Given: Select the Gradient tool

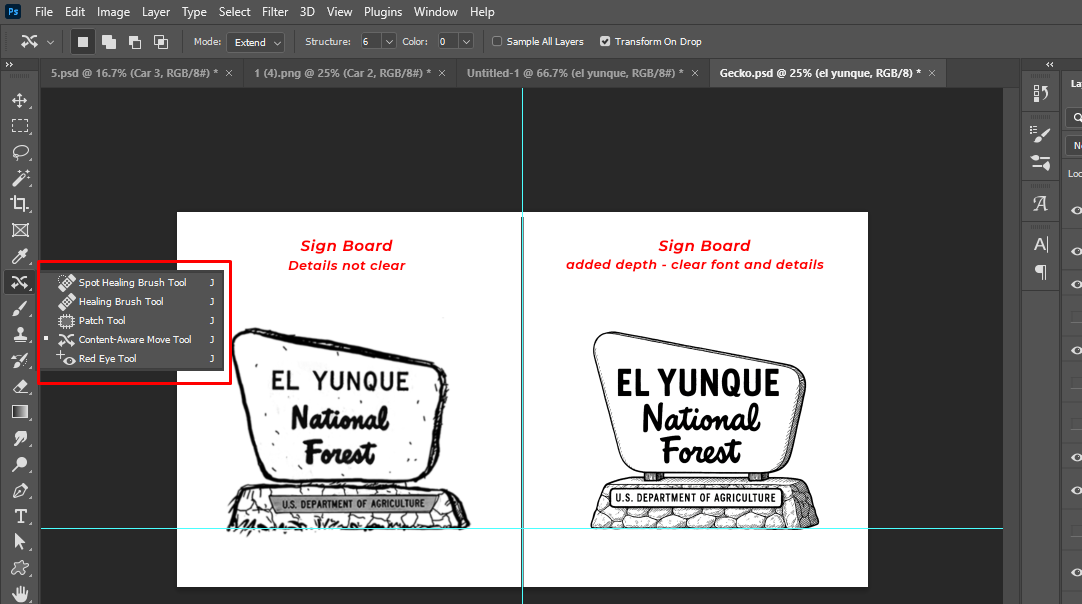Looking at the screenshot, I should (19, 412).
